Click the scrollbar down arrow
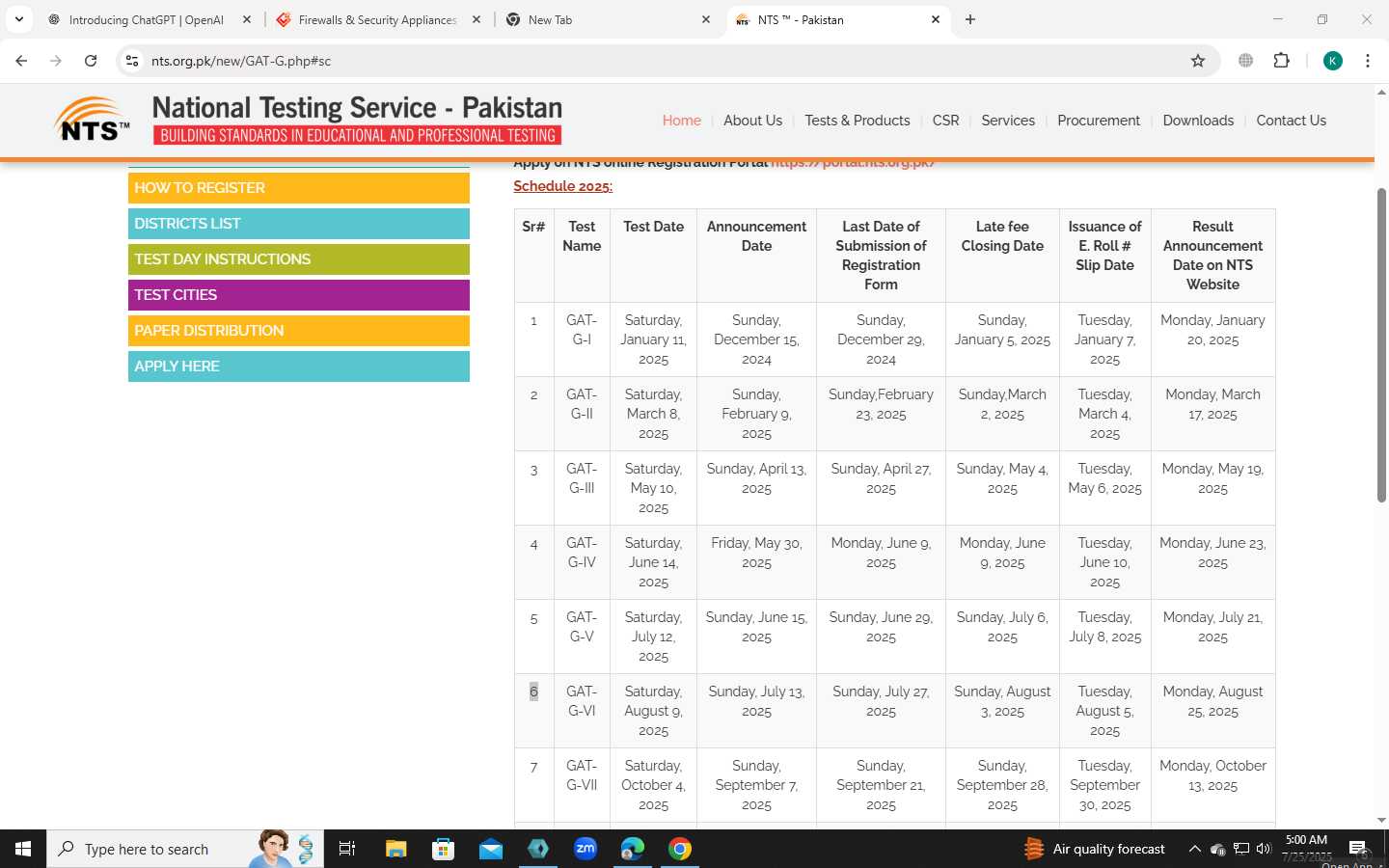The height and width of the screenshot is (868, 1389). [x=1381, y=821]
